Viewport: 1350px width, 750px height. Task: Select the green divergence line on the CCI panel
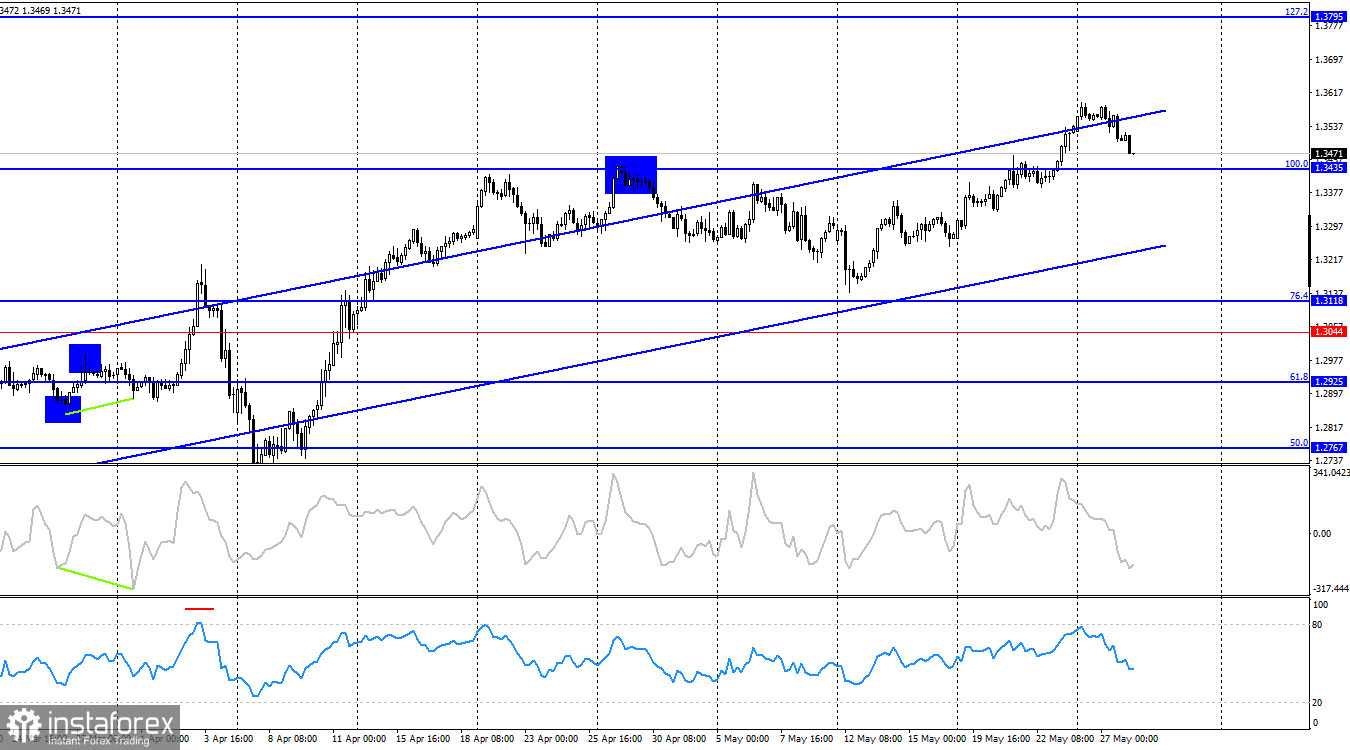point(96,578)
